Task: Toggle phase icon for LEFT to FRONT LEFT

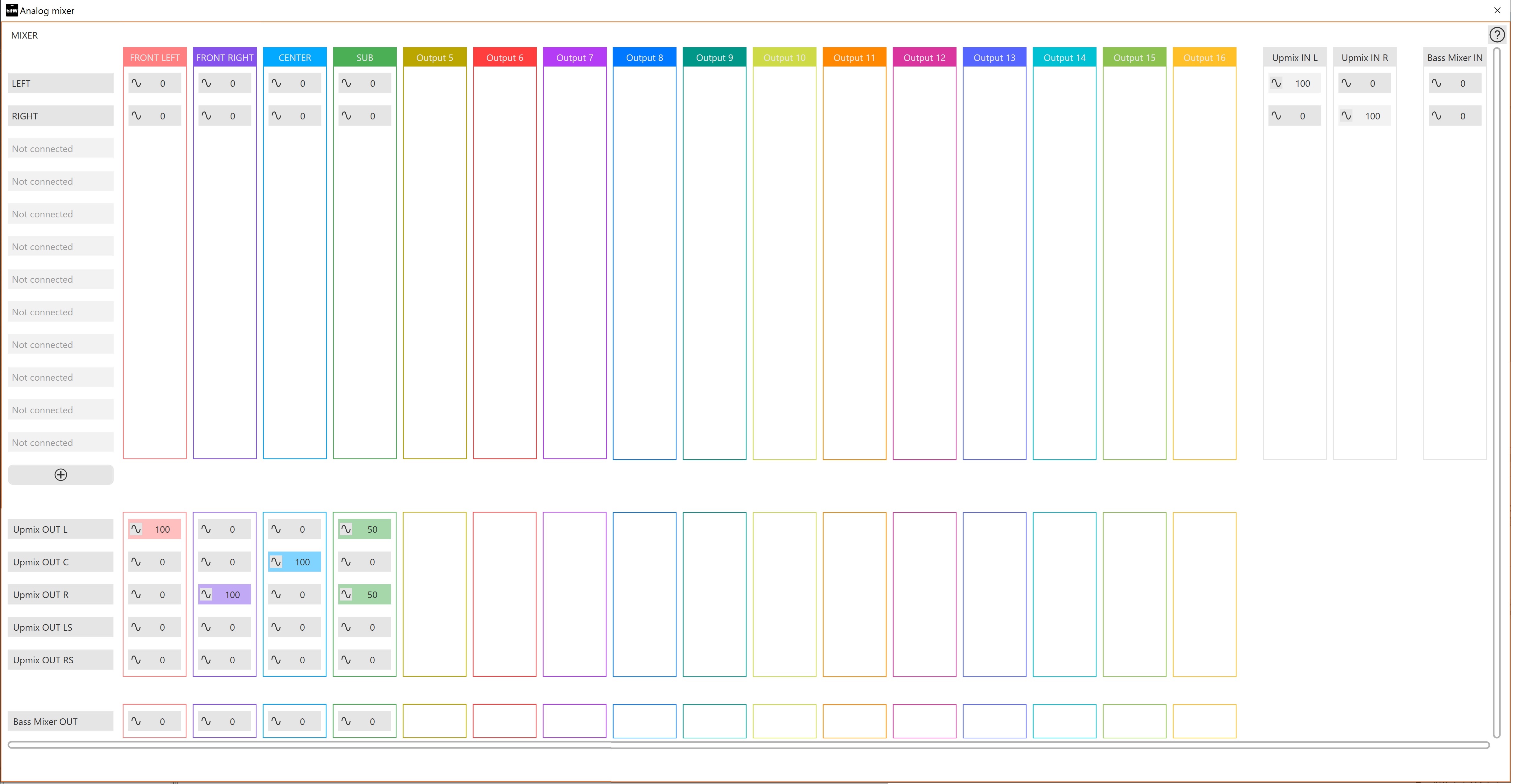Action: [x=136, y=83]
